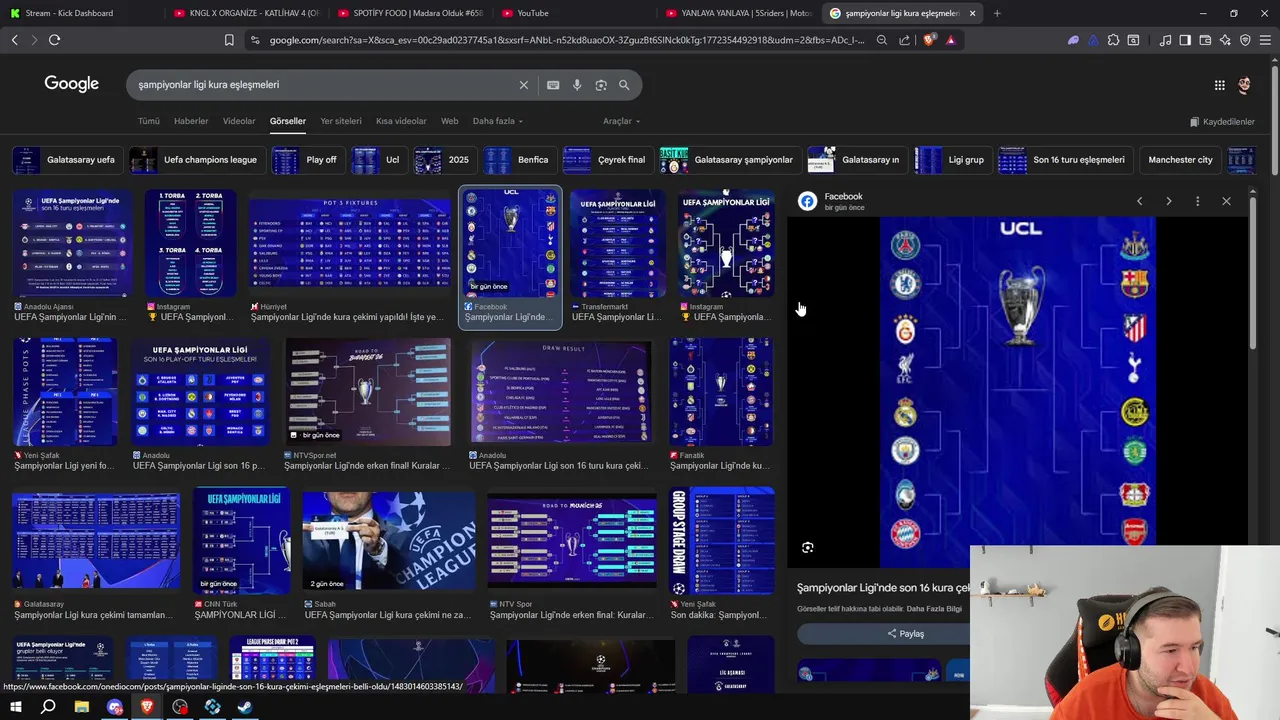The height and width of the screenshot is (720, 1280).
Task: Reload the current page
Action: pyautogui.click(x=54, y=40)
